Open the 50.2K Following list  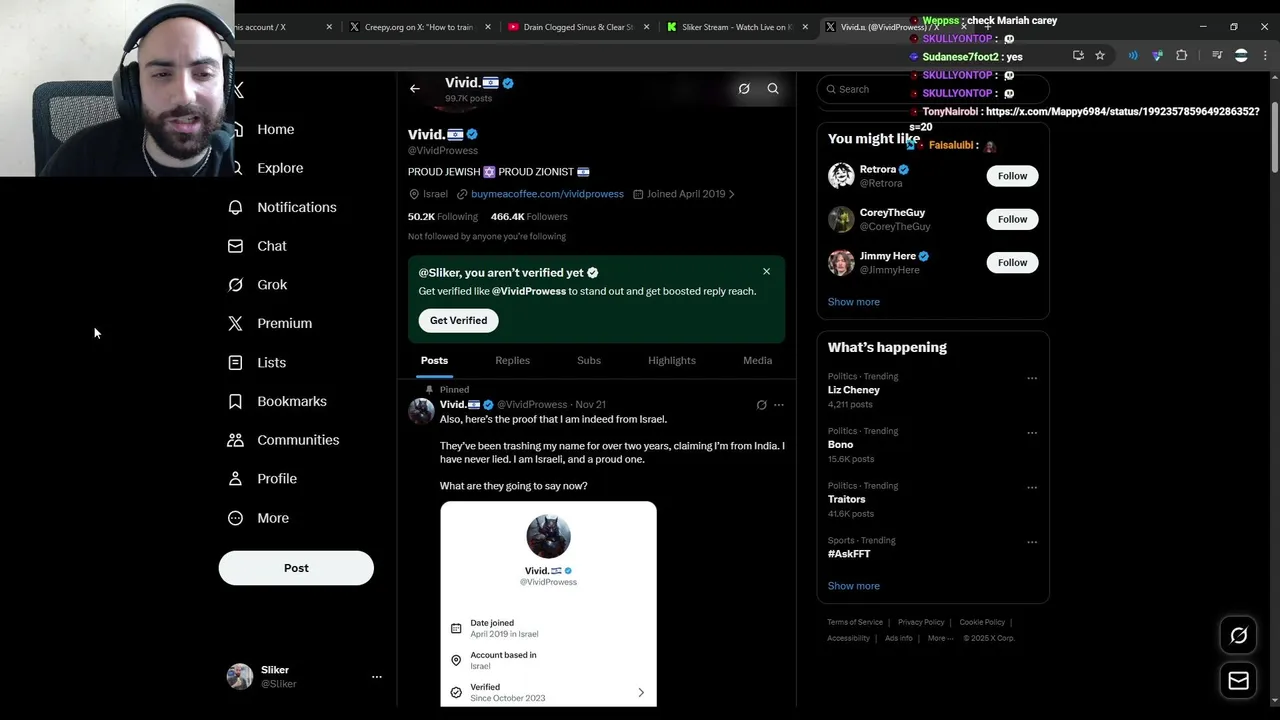coord(443,216)
